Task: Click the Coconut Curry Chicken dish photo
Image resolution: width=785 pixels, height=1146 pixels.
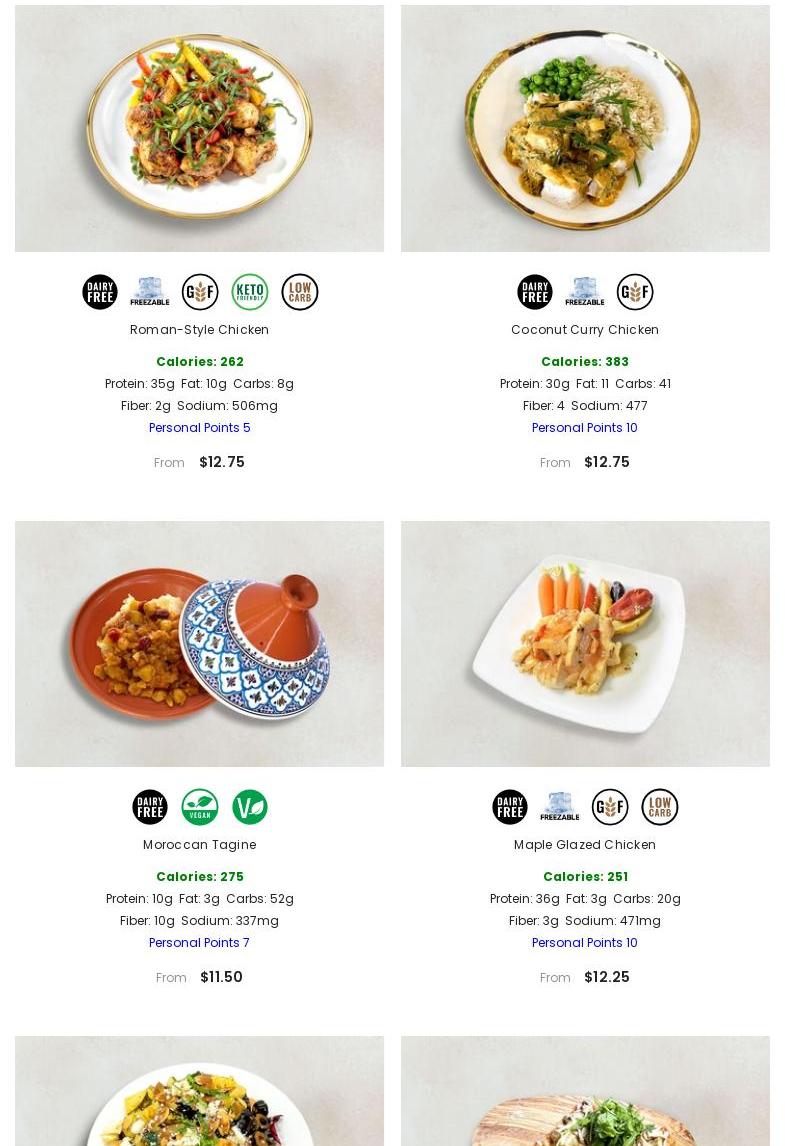Action: coord(585,129)
